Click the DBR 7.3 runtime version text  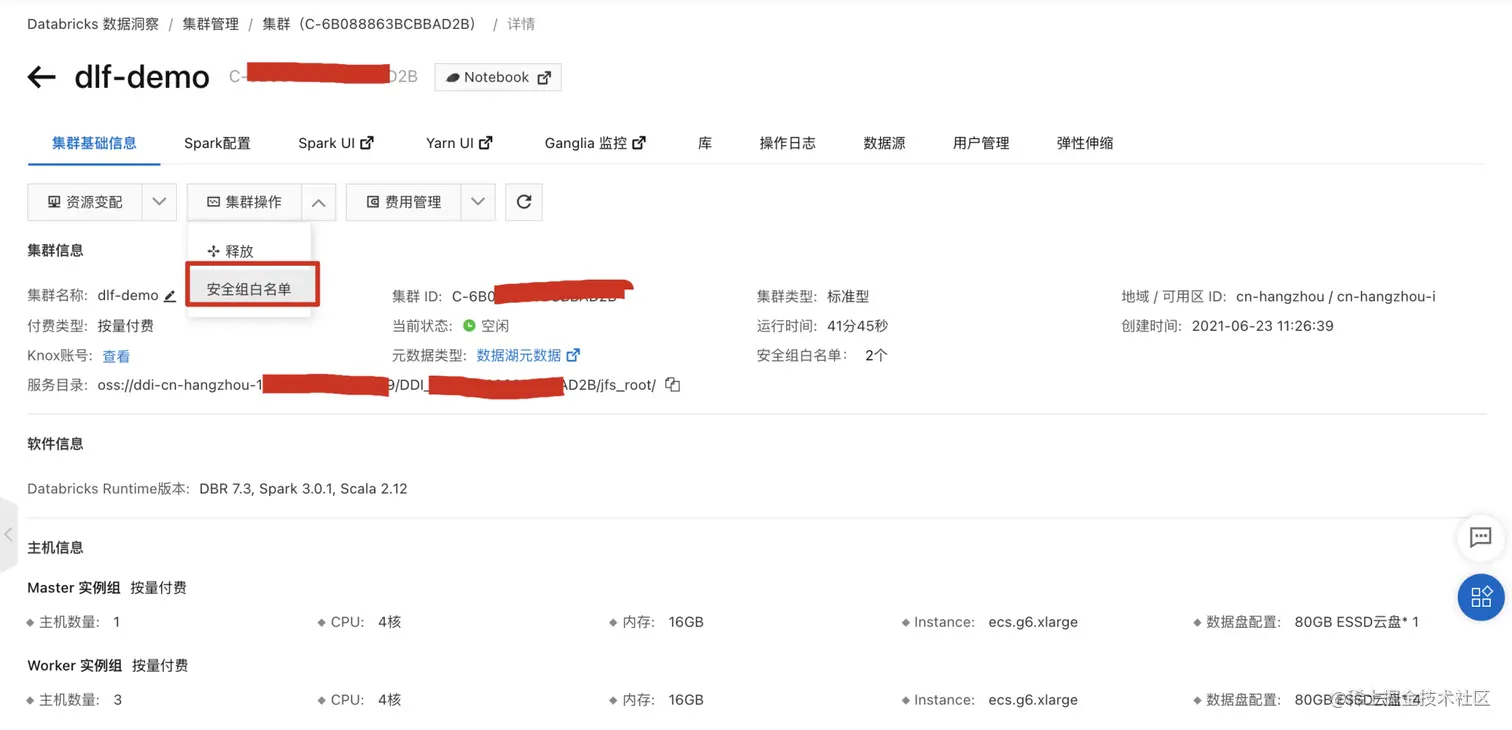coord(303,489)
